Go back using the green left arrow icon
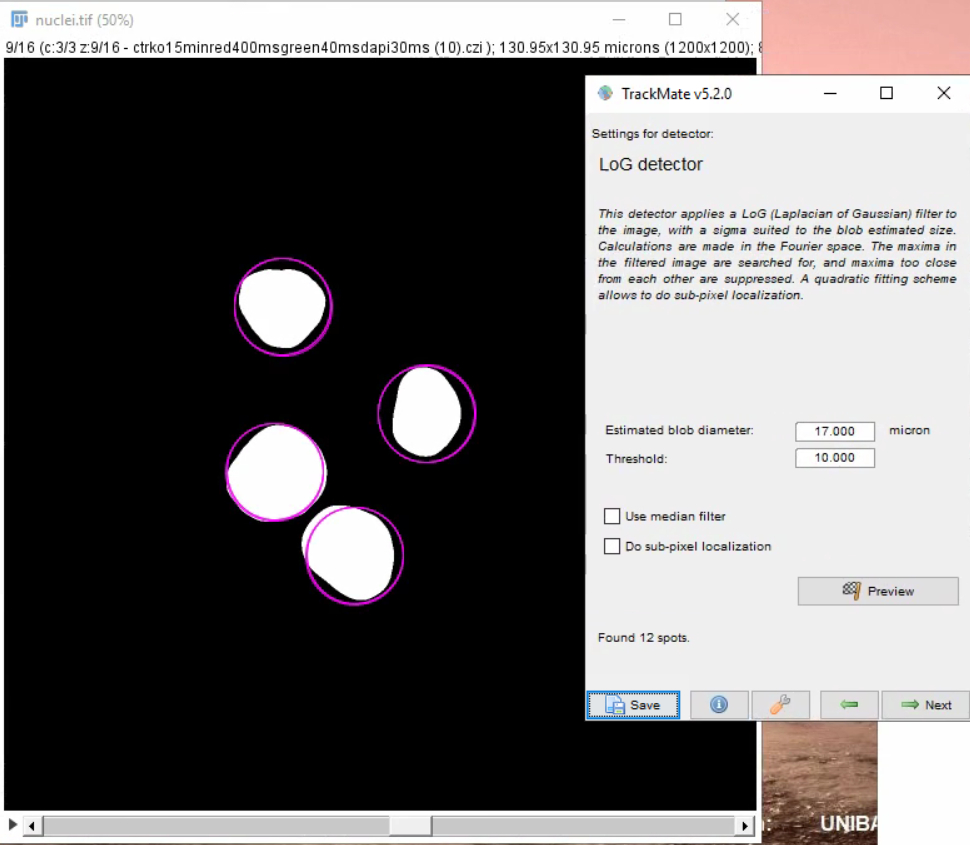970x845 pixels. (x=849, y=705)
